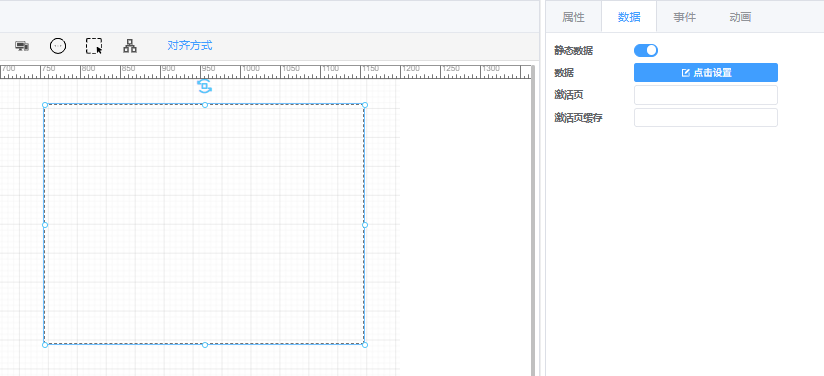
Task: Go to the 动画 tab
Action: [x=740, y=17]
